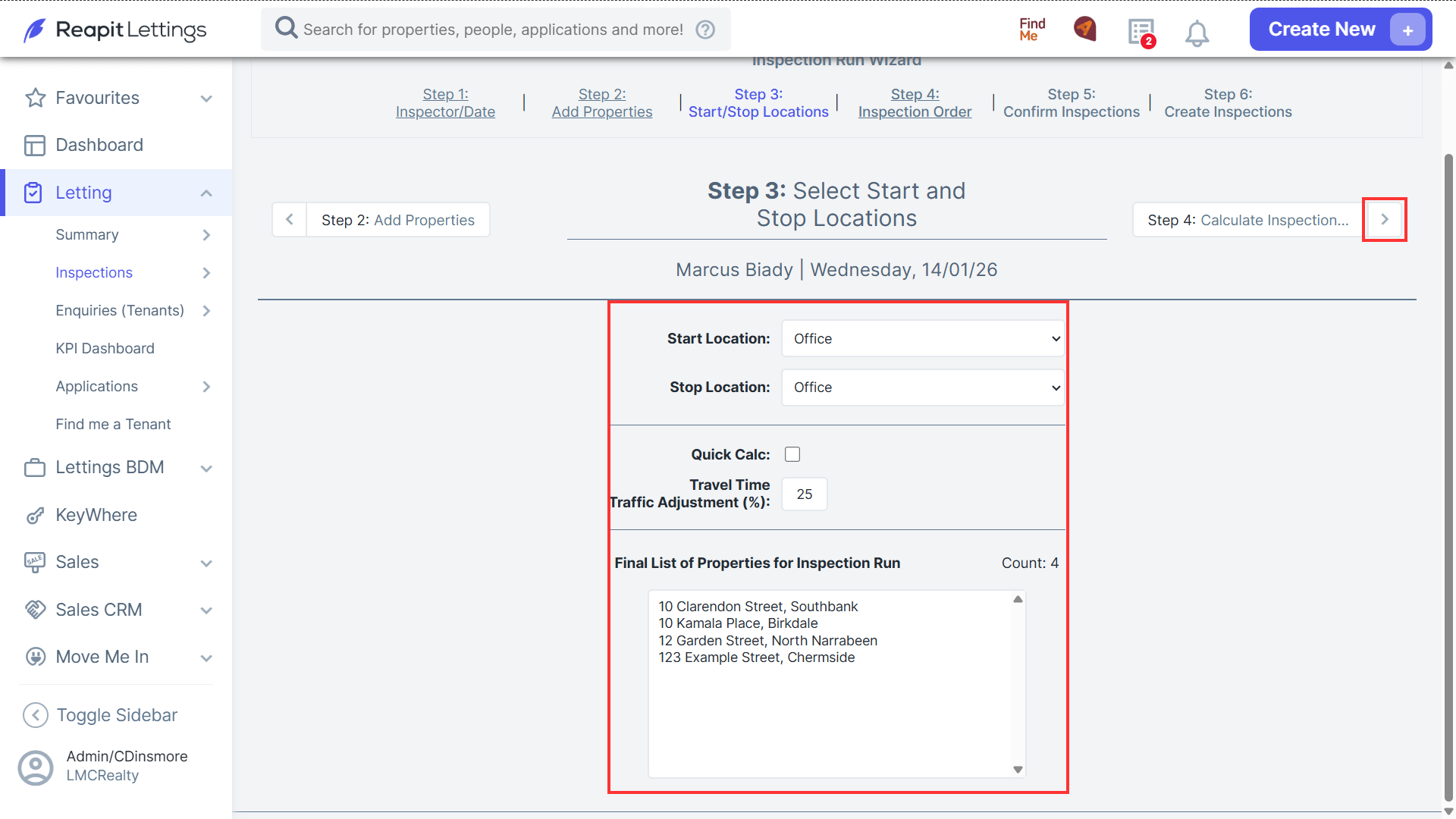This screenshot has width=1456, height=819.
Task: Go to next step using right arrow
Action: [1385, 220]
